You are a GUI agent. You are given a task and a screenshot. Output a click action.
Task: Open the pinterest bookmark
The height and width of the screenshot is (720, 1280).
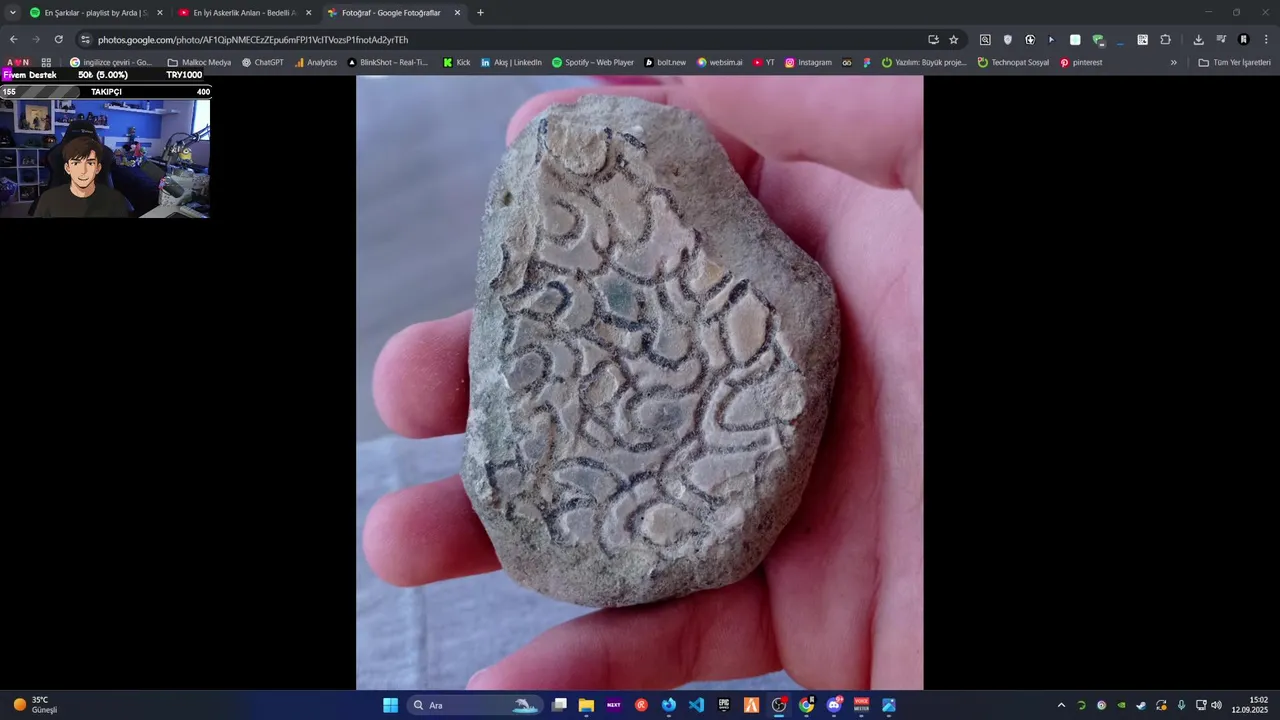(x=1081, y=62)
